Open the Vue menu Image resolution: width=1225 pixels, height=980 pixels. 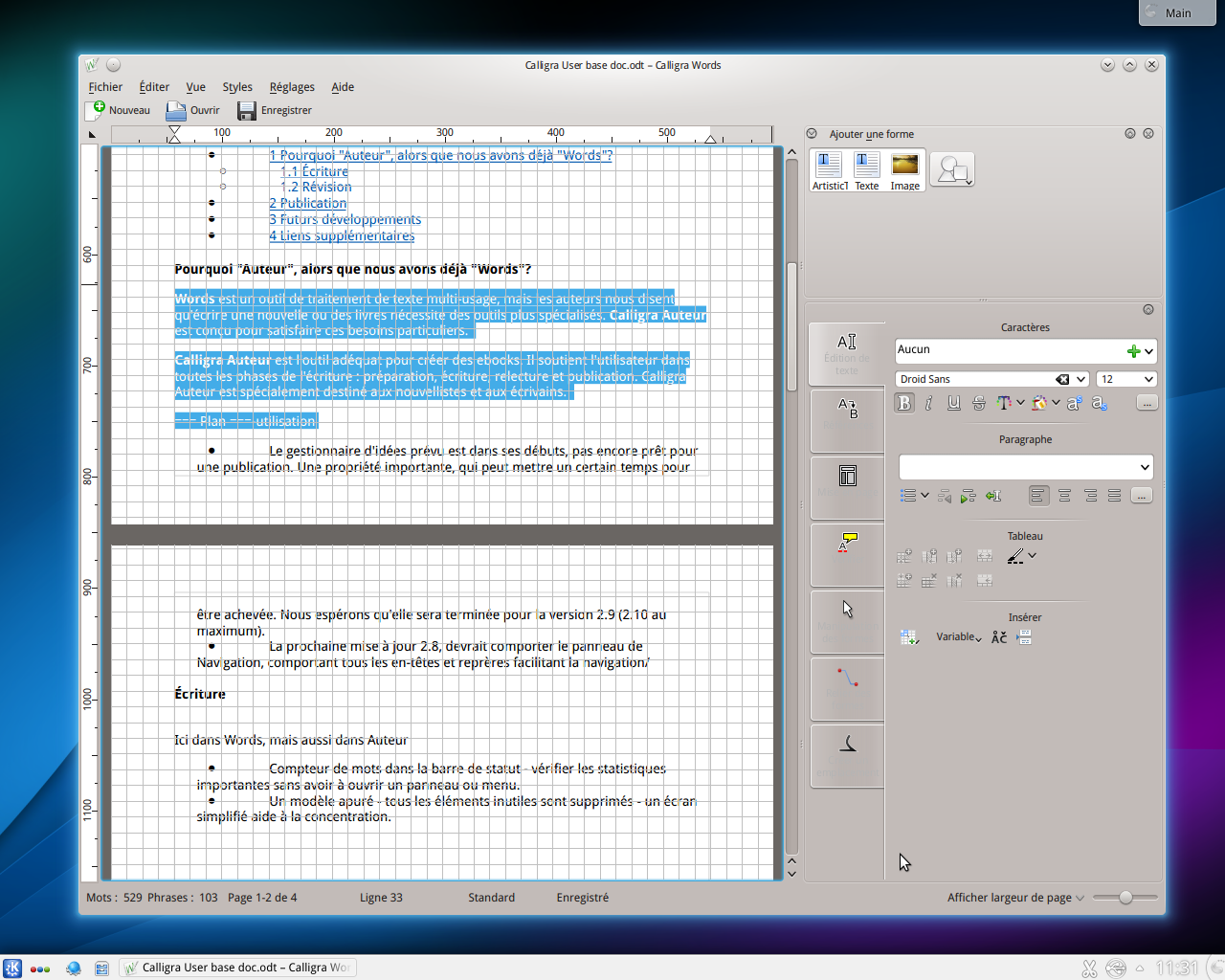coord(196,87)
